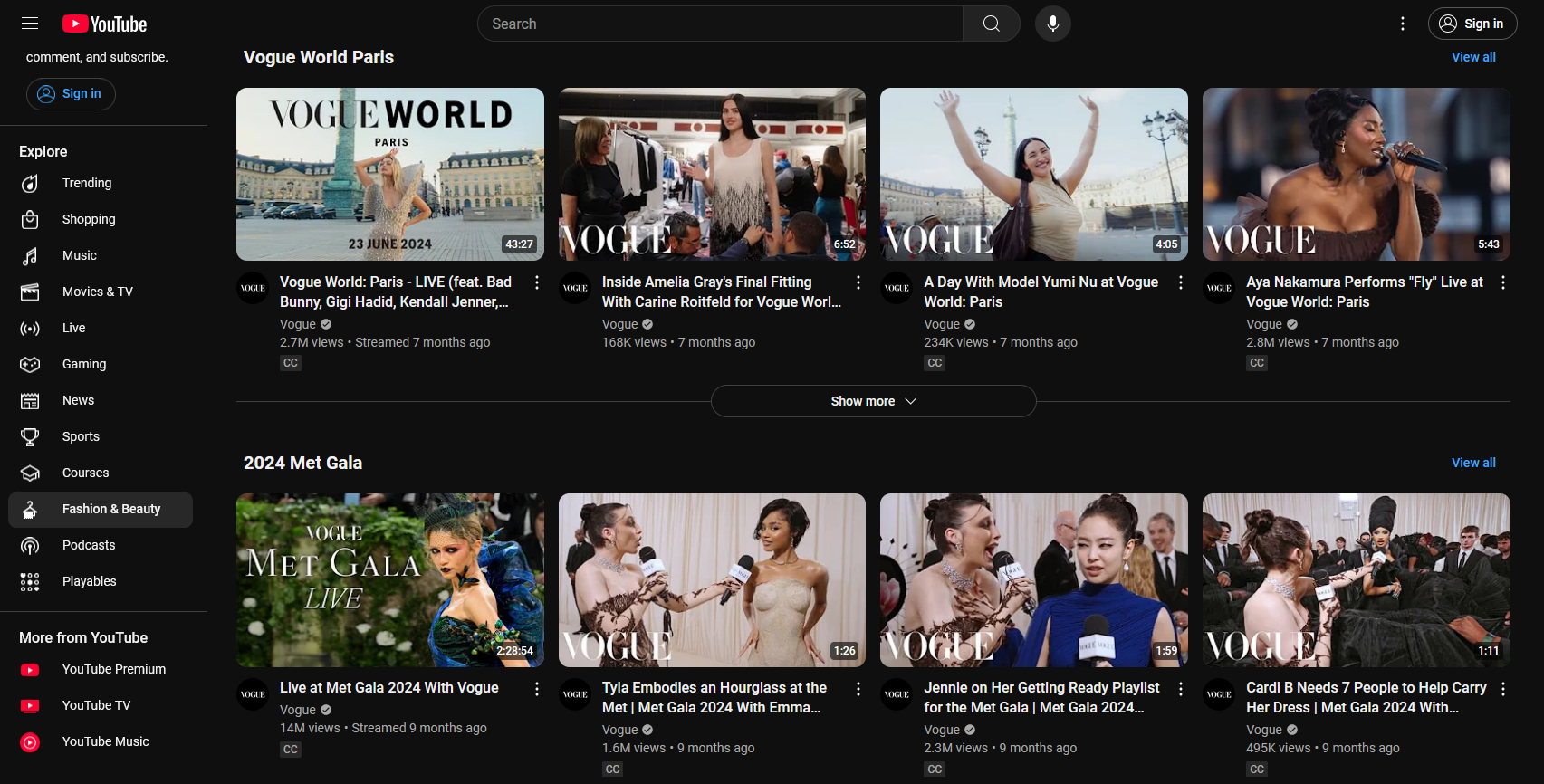
Task: Open options for Vogue World: Paris LIVE video
Action: [x=537, y=282]
